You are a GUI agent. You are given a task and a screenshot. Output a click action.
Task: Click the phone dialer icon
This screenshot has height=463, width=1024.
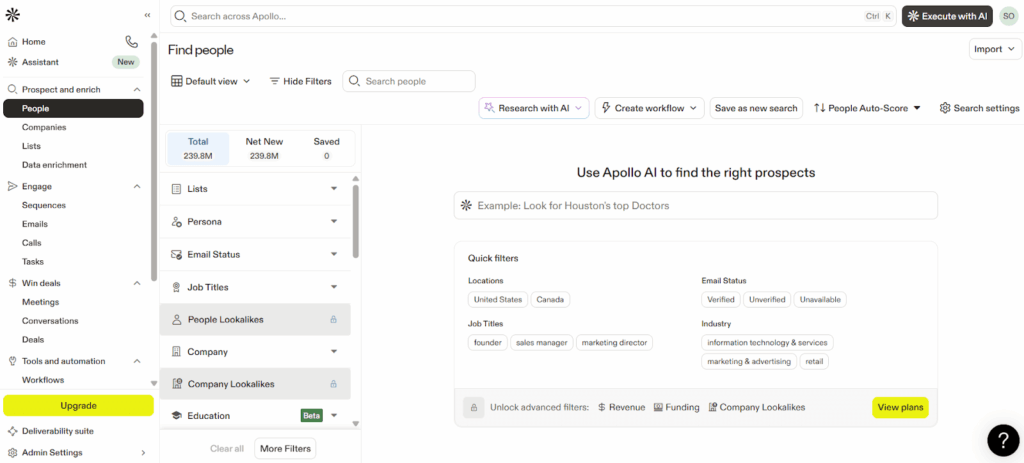point(132,42)
